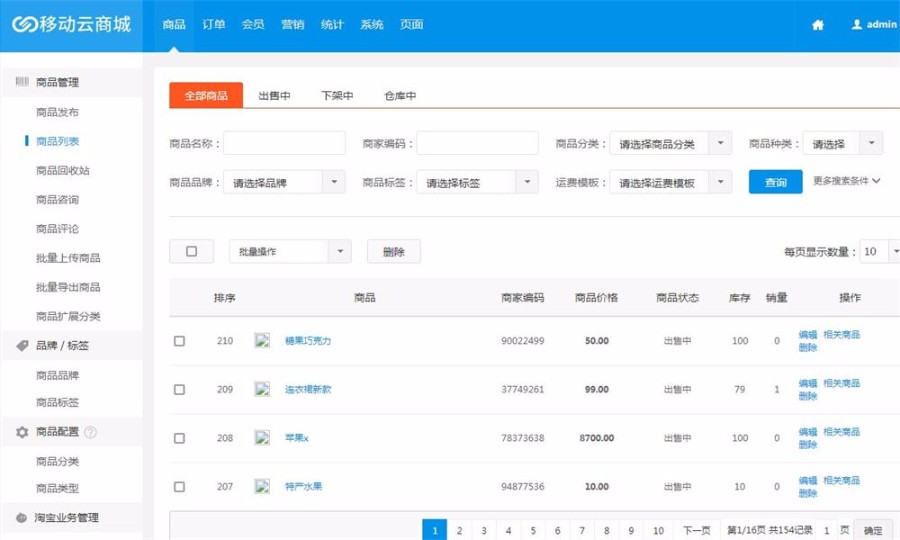Select the checkbox for 连衣裙新款 row
The height and width of the screenshot is (540, 900).
point(180,389)
